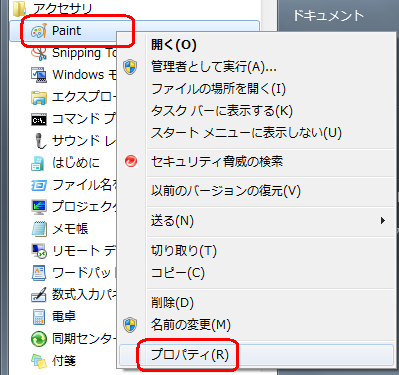
Task: Click the Windows Mobility Center icon
Action: click(x=39, y=75)
